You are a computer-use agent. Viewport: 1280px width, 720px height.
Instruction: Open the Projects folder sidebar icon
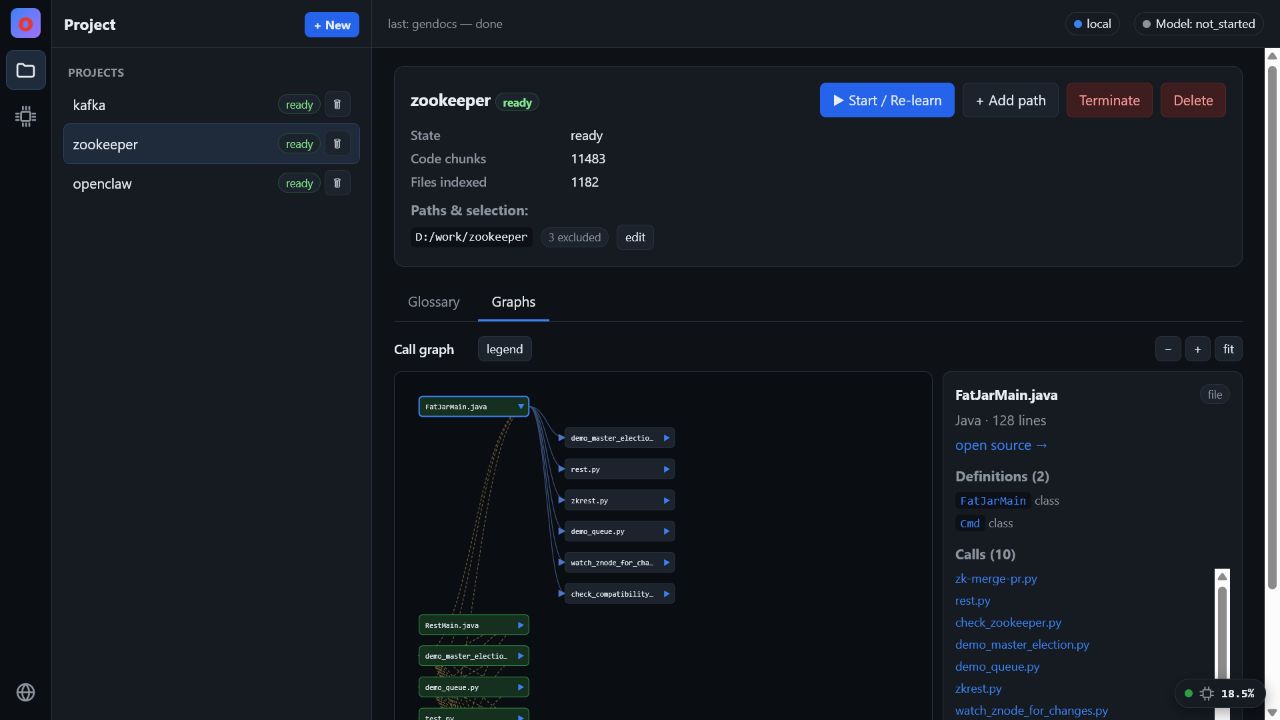point(26,70)
